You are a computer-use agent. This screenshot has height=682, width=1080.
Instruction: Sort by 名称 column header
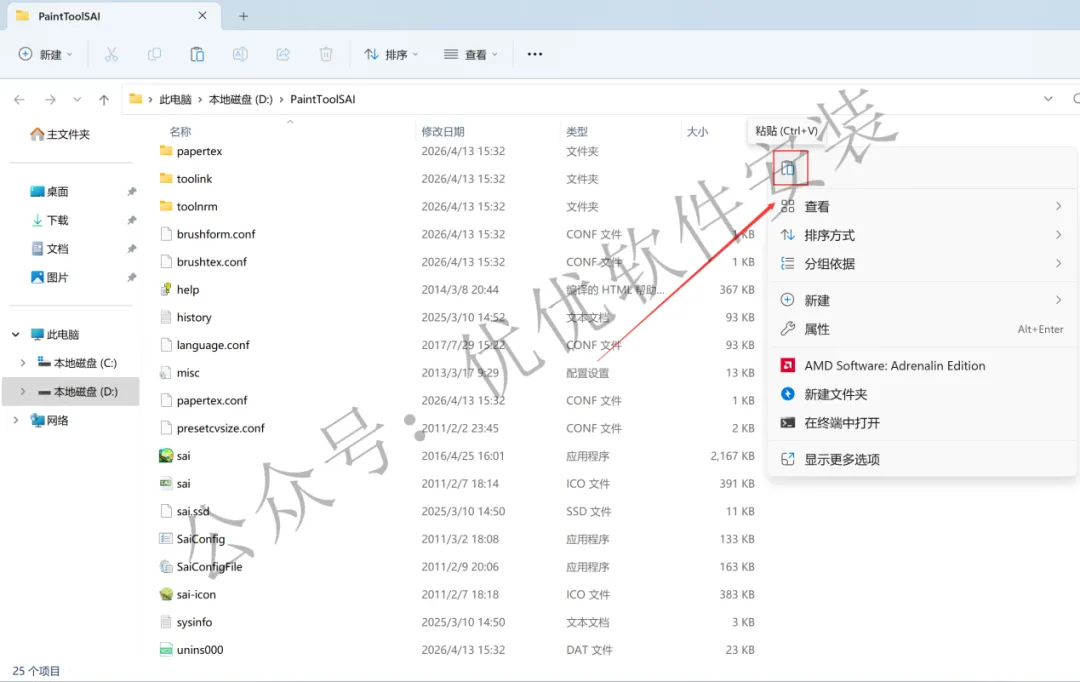(x=180, y=132)
